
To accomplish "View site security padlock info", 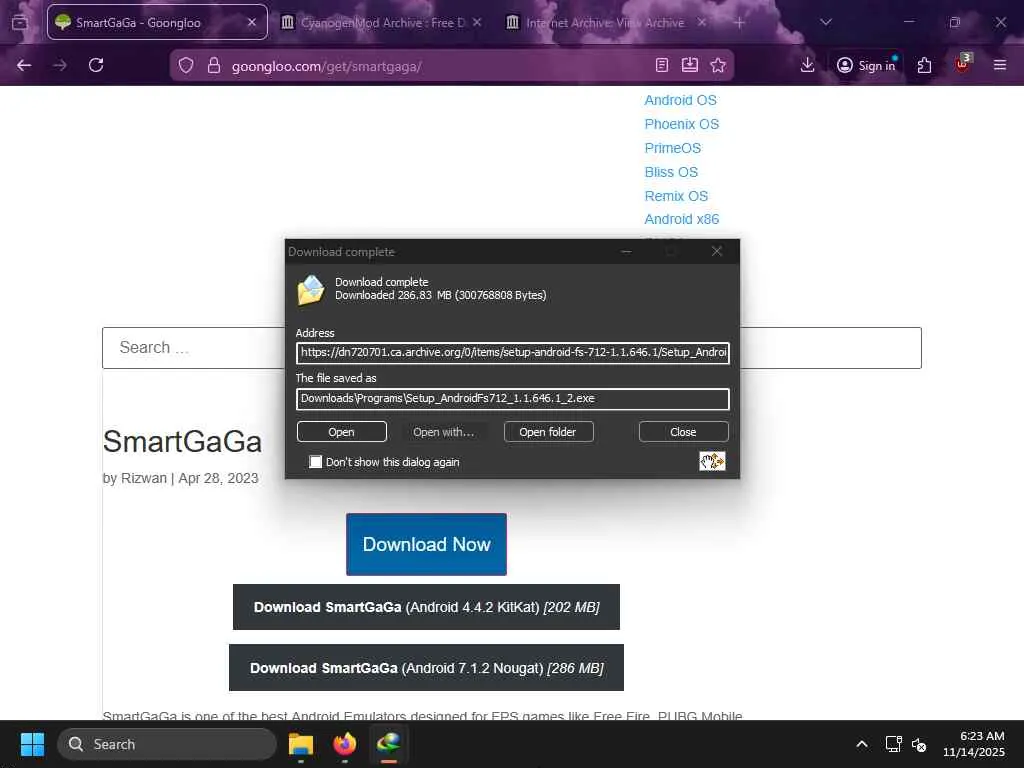I will [x=214, y=65].
